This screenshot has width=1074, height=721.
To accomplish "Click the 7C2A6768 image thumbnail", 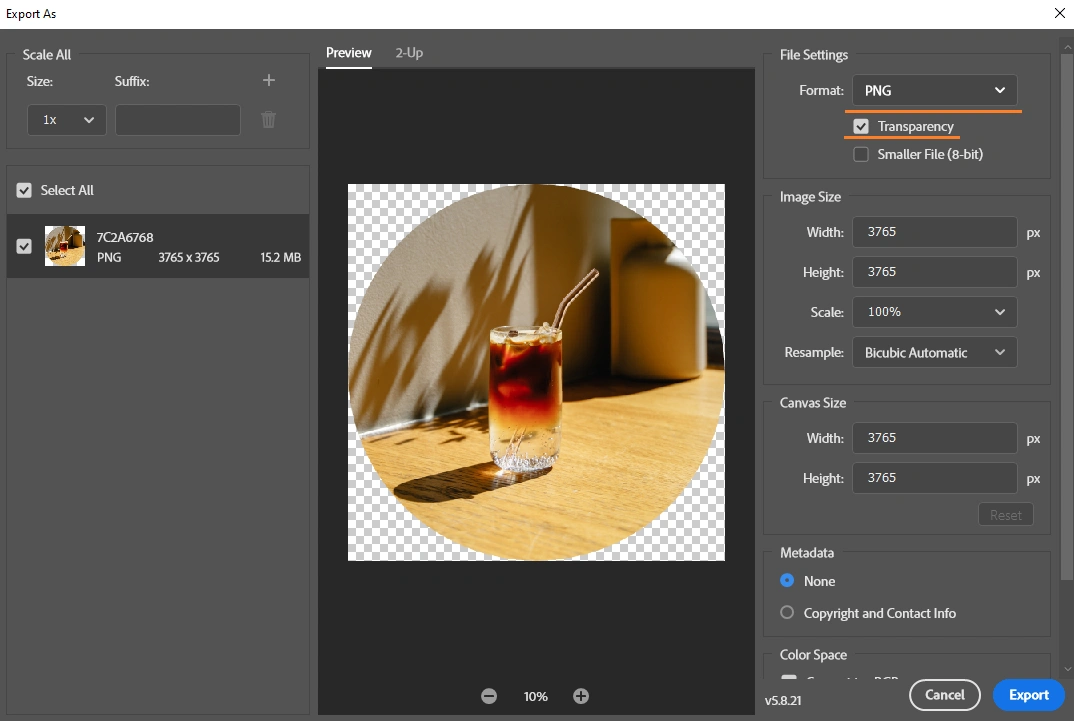I will pos(64,245).
